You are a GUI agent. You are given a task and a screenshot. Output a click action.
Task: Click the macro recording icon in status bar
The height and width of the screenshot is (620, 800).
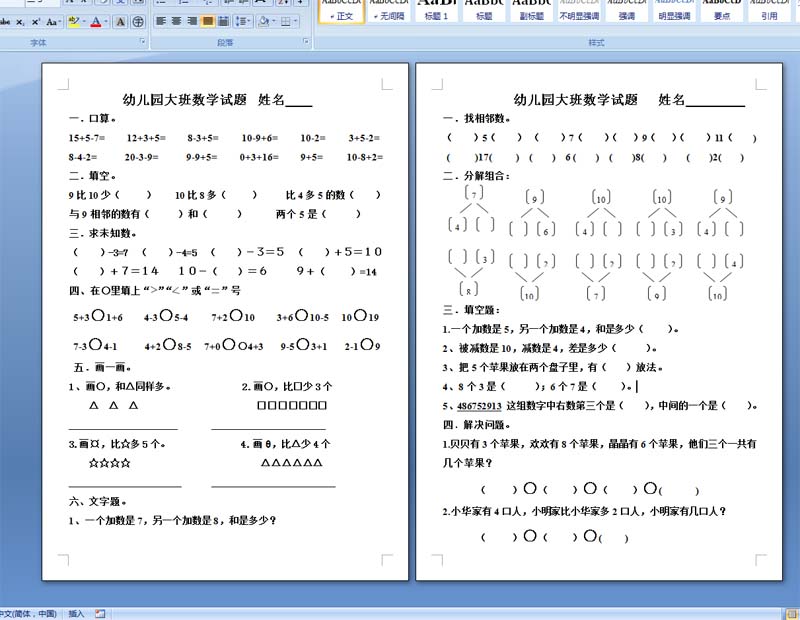(x=100, y=614)
